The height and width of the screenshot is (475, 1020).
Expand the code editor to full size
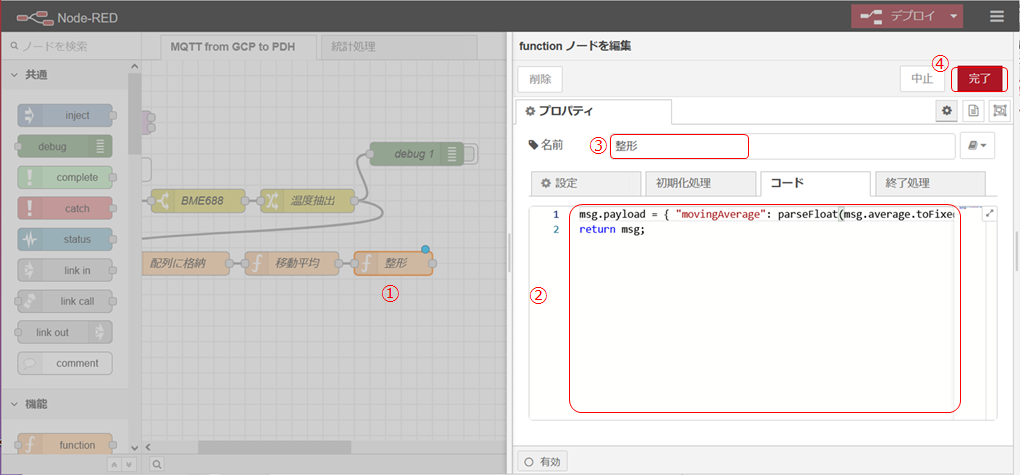point(989,213)
